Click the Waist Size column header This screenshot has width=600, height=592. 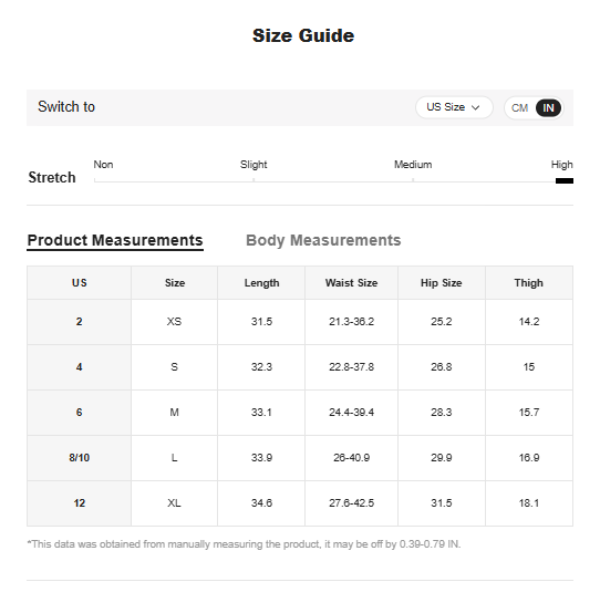point(351,283)
